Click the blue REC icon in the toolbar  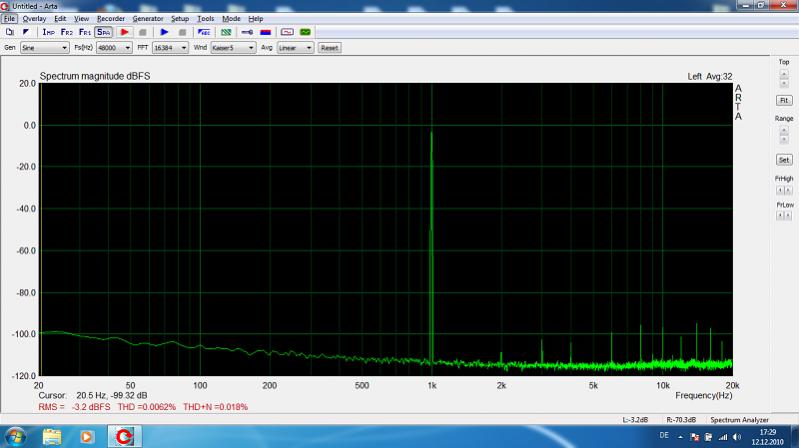[x=204, y=32]
